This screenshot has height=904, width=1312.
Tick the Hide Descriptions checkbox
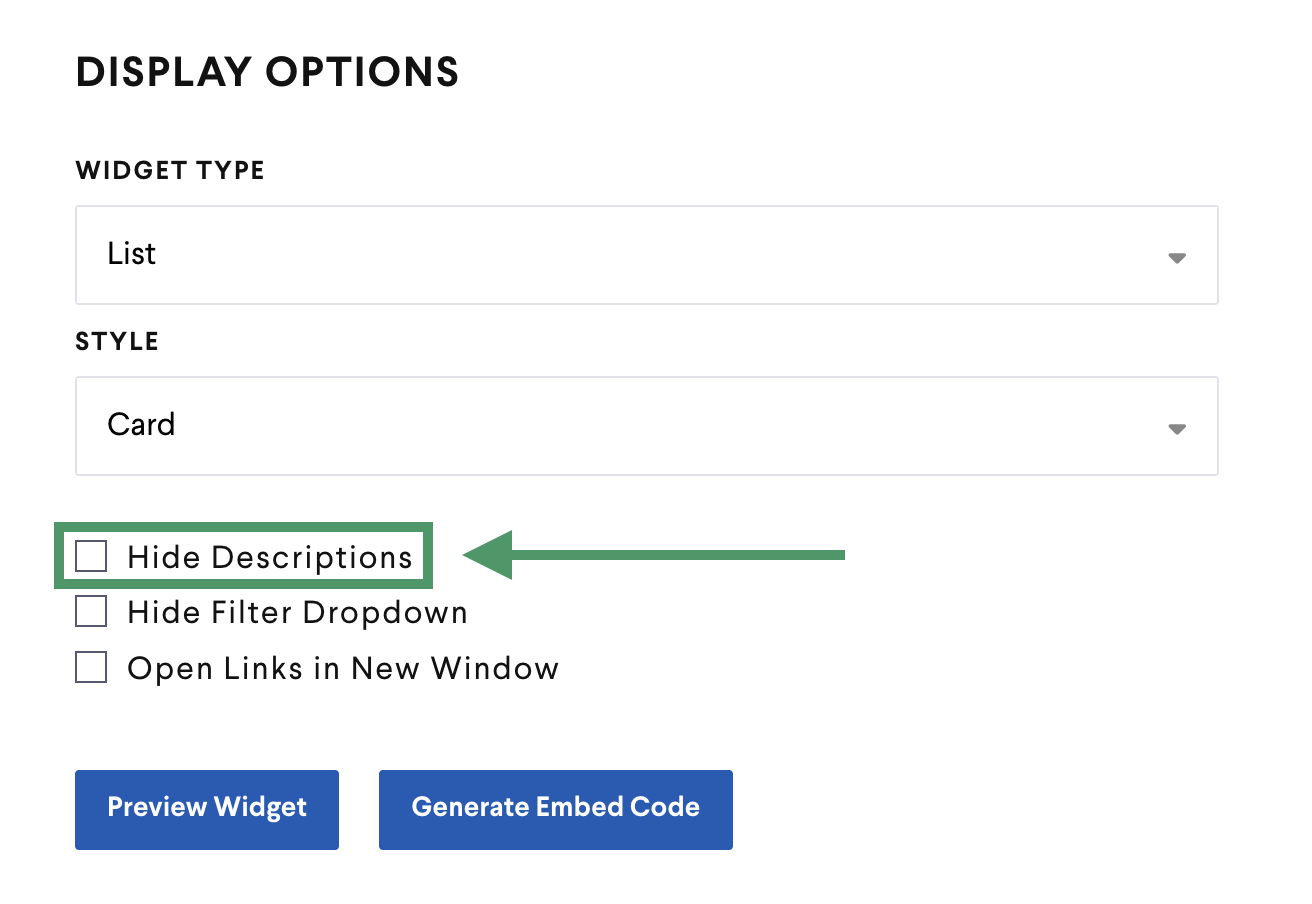click(x=91, y=556)
